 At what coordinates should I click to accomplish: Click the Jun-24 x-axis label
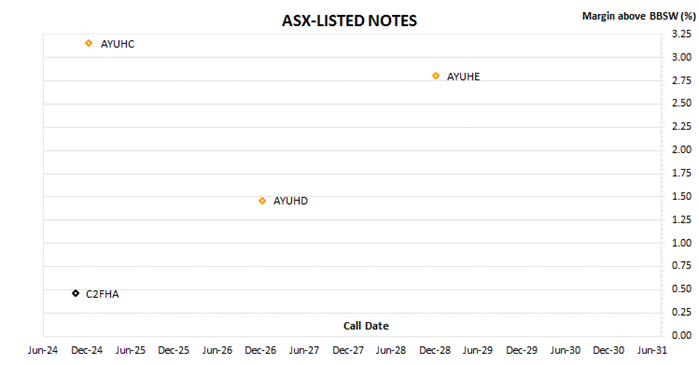point(43,350)
